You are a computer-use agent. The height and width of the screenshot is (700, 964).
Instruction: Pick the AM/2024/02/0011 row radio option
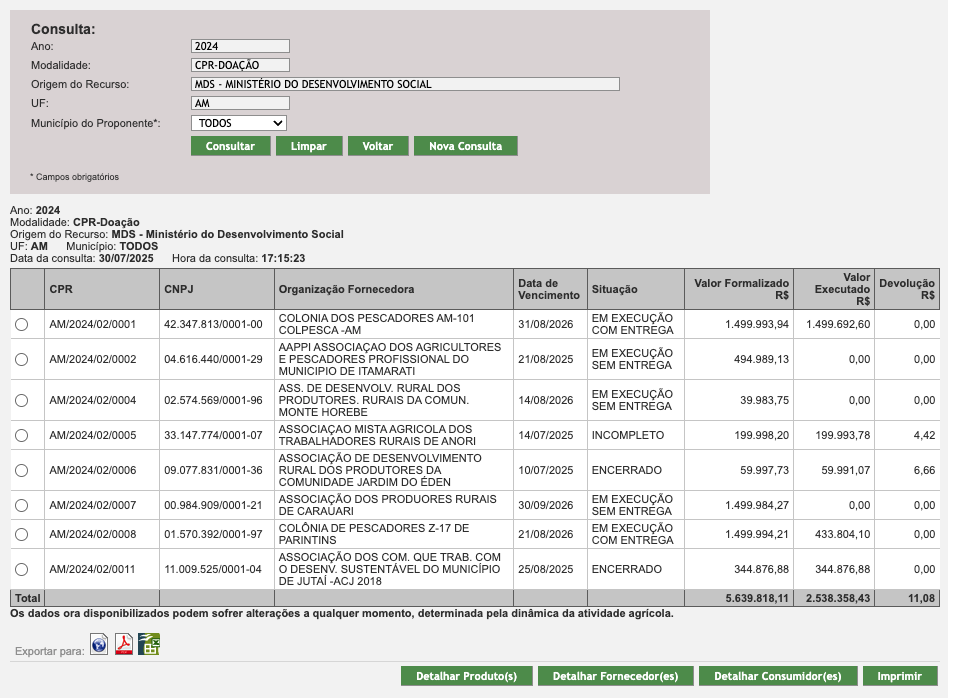[22, 570]
